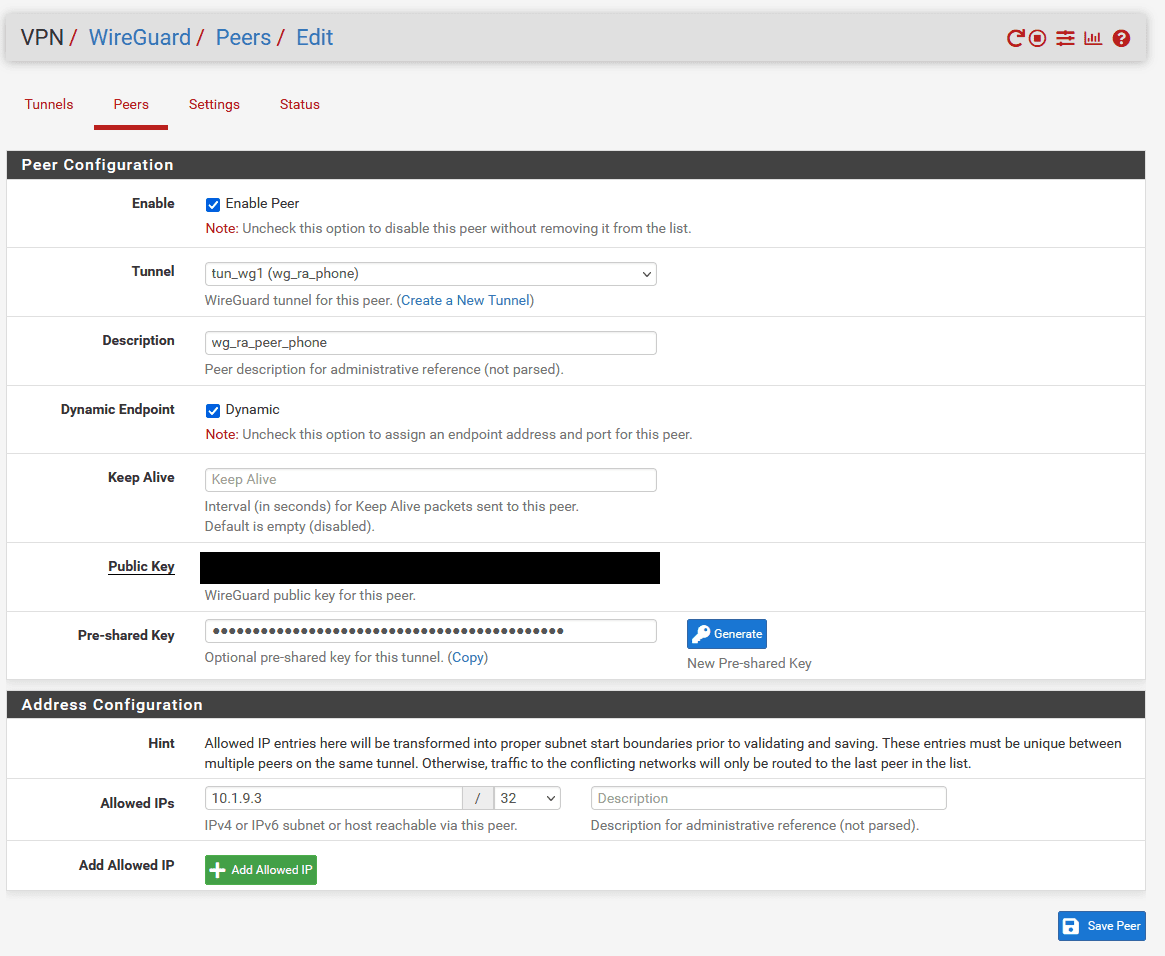Restart the WireGuard service icon
Screen dimensions: 1165x956
(1015, 38)
